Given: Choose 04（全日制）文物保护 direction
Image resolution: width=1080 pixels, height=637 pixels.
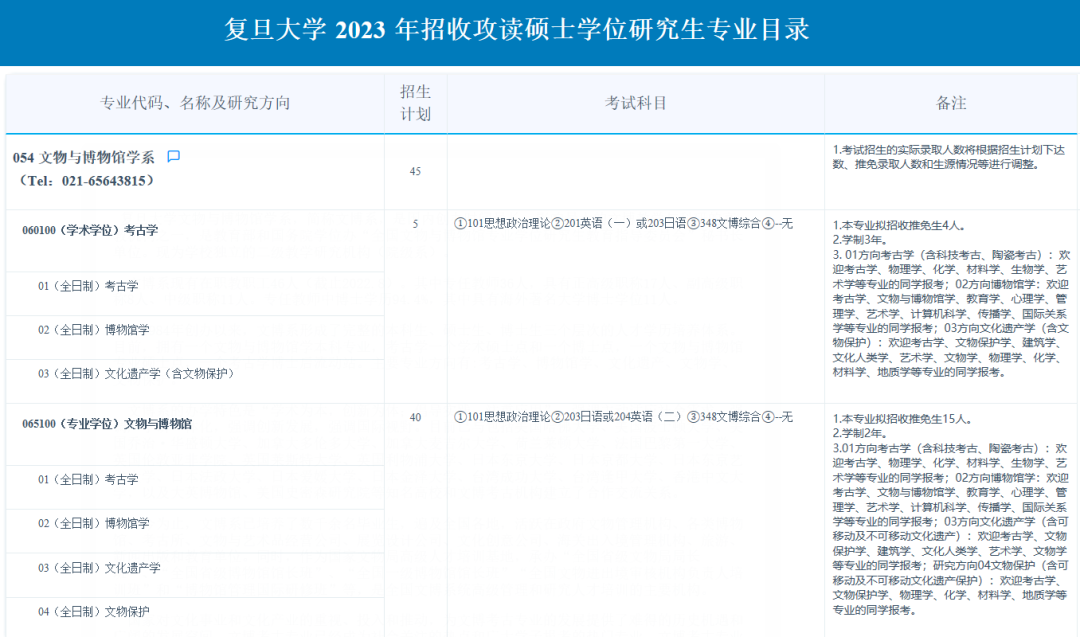Looking at the screenshot, I should click(x=94, y=612).
